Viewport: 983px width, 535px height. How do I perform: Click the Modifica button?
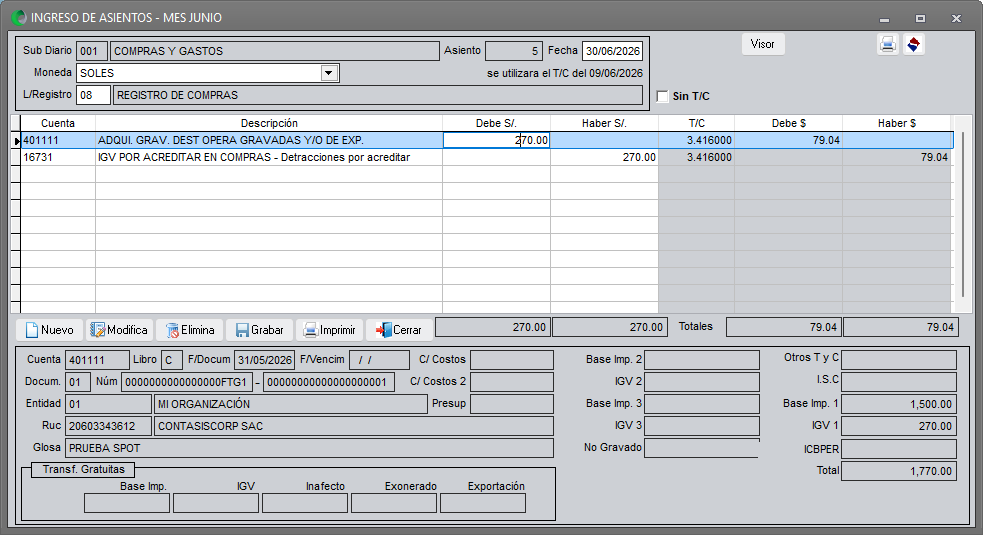tap(119, 330)
